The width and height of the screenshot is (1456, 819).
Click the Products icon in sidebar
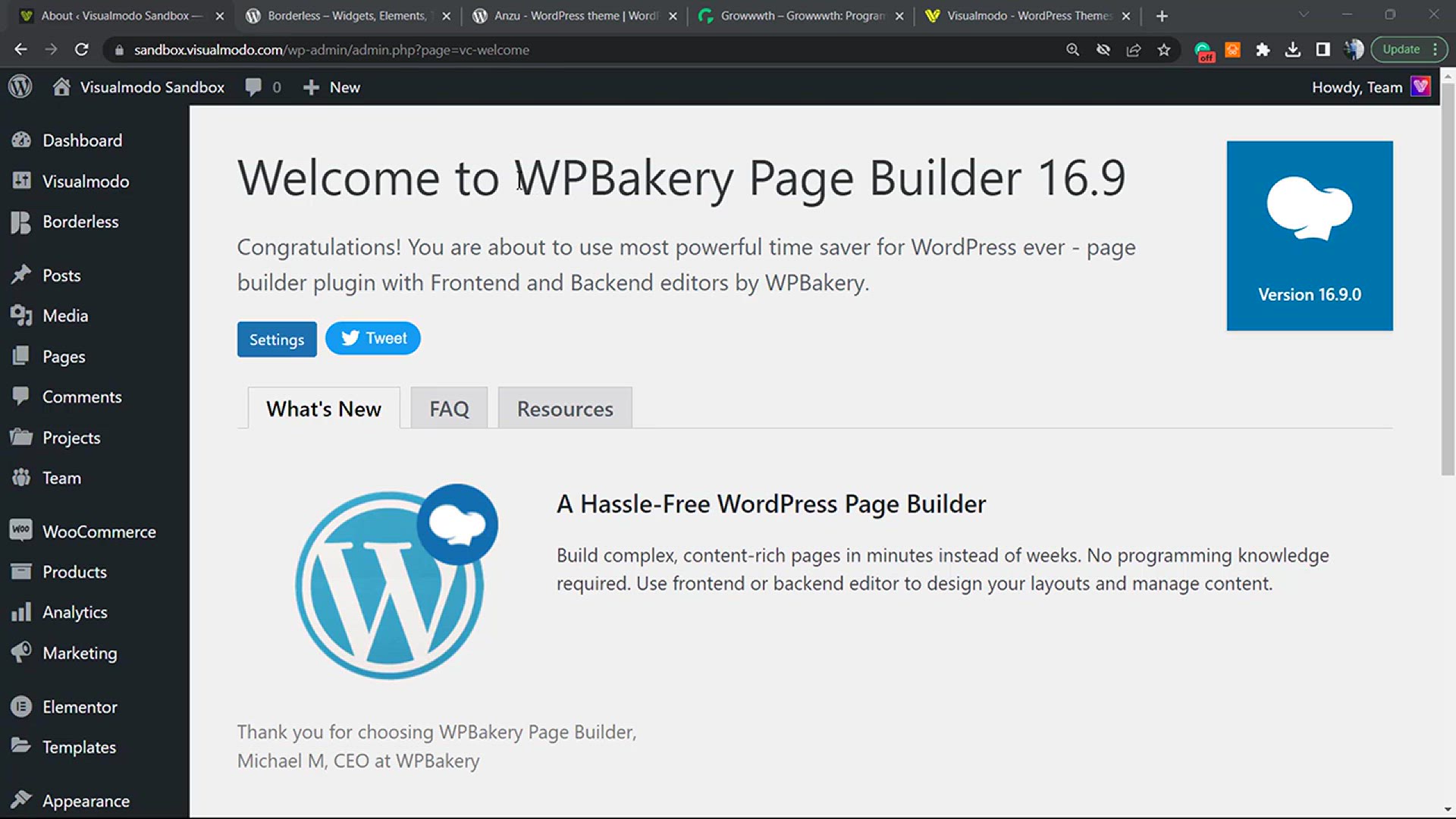pos(21,571)
